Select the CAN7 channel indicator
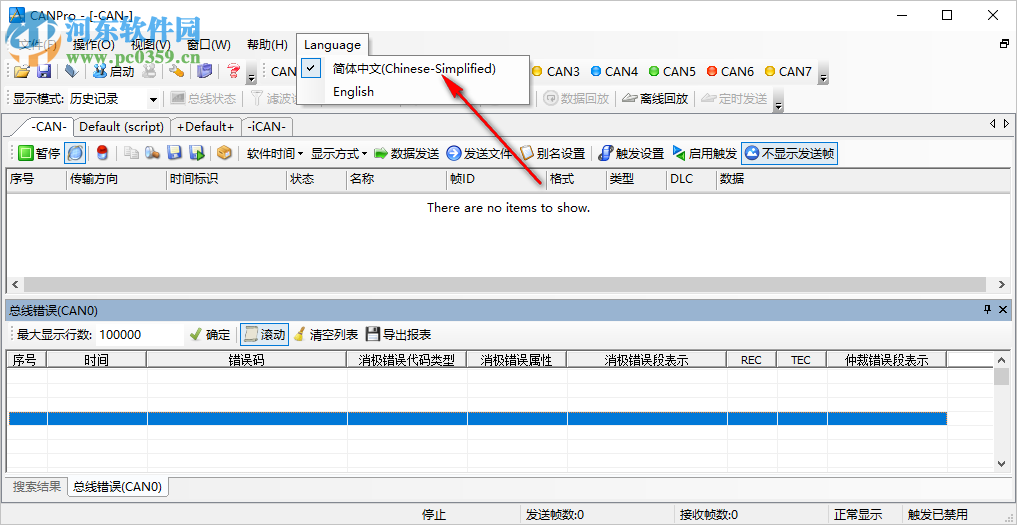The image size is (1017, 525). pos(788,71)
